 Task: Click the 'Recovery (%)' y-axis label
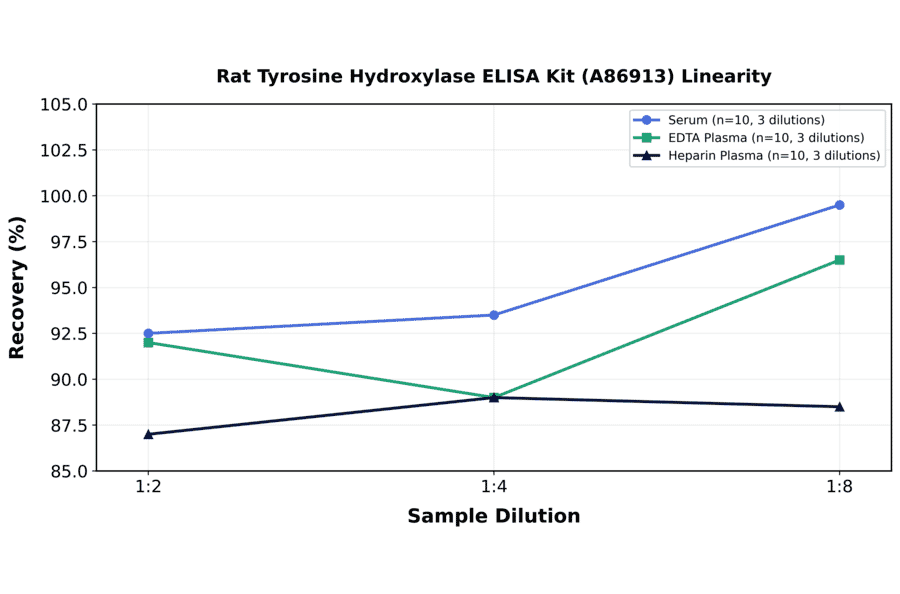click(x=17, y=288)
